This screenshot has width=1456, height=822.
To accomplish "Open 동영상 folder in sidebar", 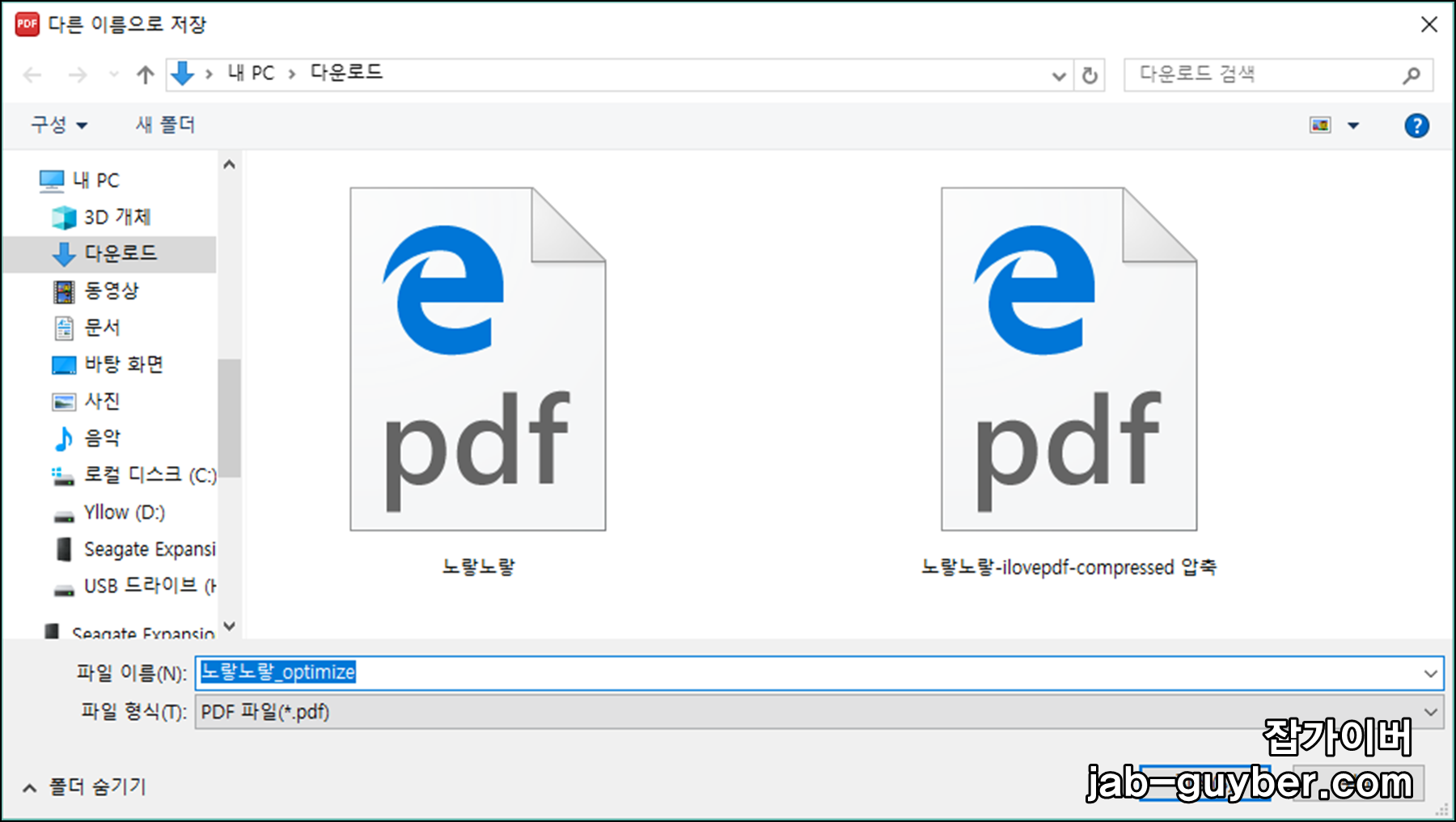I will pyautogui.click(x=112, y=290).
